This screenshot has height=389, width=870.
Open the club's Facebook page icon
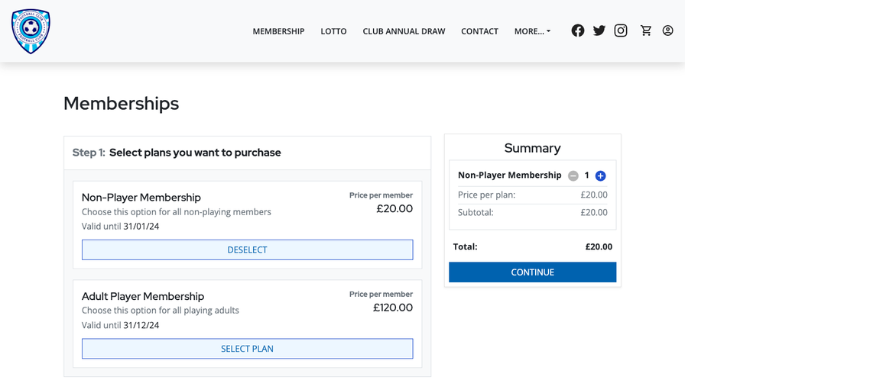tap(578, 31)
